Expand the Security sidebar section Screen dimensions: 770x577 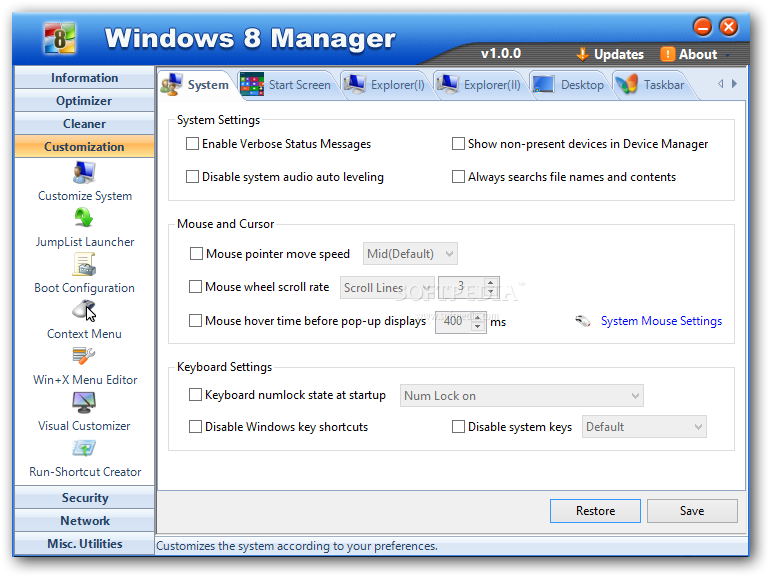pos(84,498)
